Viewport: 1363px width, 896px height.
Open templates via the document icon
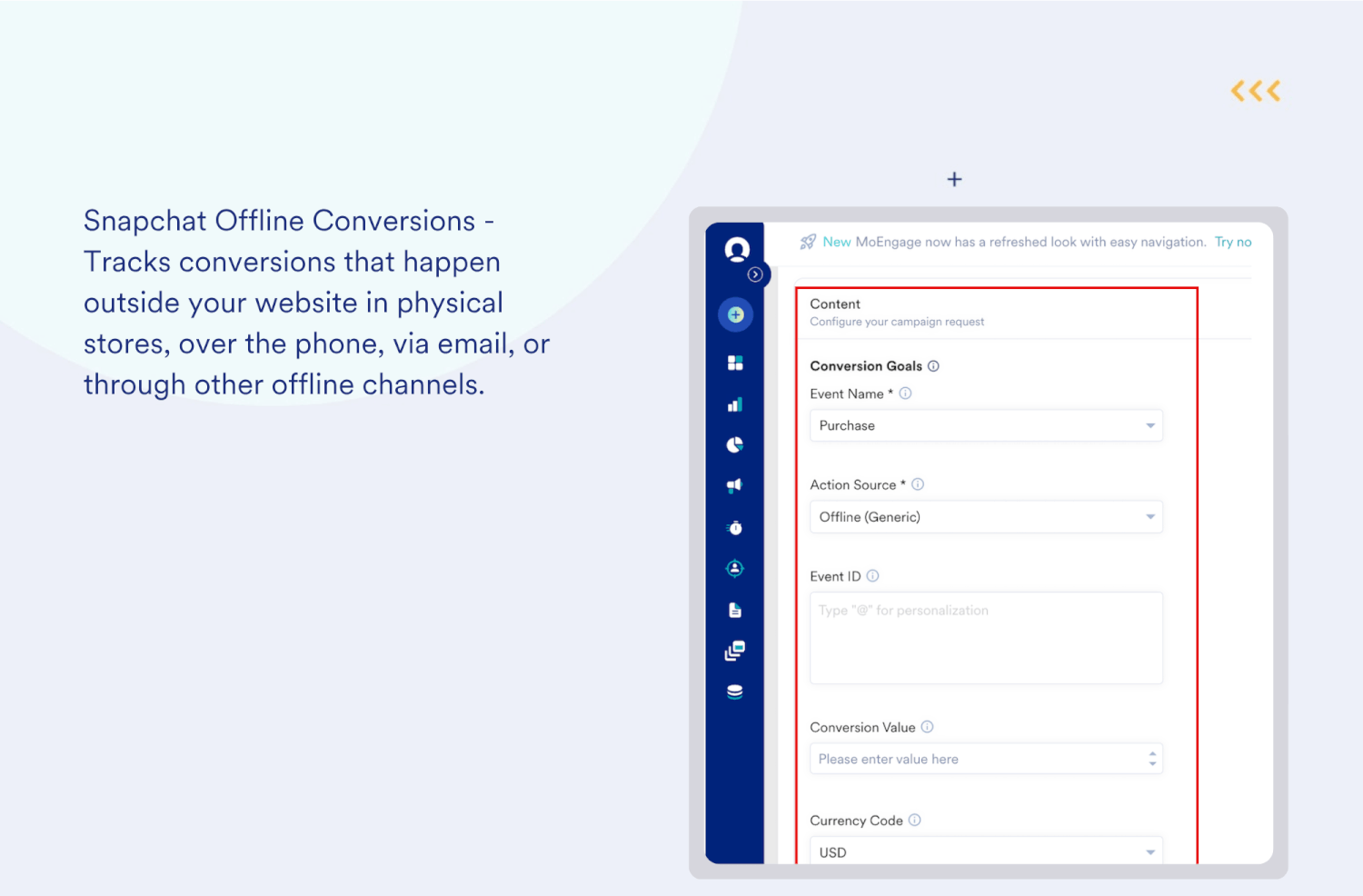(x=735, y=609)
